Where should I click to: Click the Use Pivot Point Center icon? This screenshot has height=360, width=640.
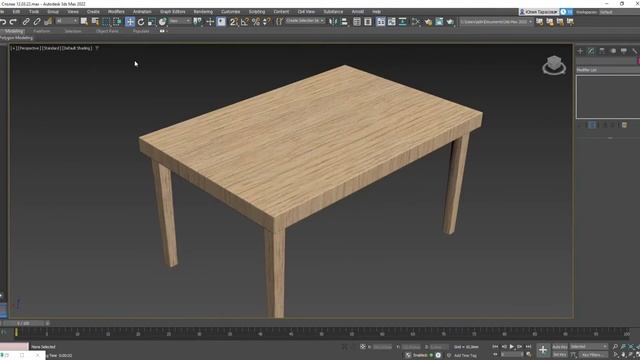(x=198, y=22)
